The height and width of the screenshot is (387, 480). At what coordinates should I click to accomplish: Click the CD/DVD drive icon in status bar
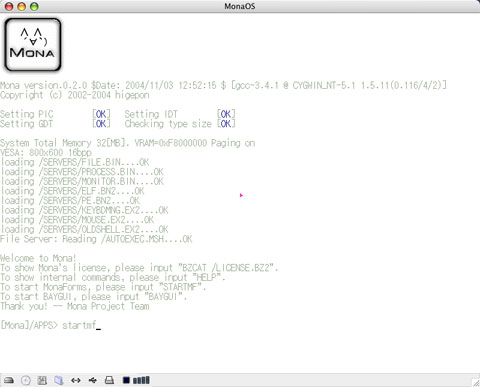[26, 380]
